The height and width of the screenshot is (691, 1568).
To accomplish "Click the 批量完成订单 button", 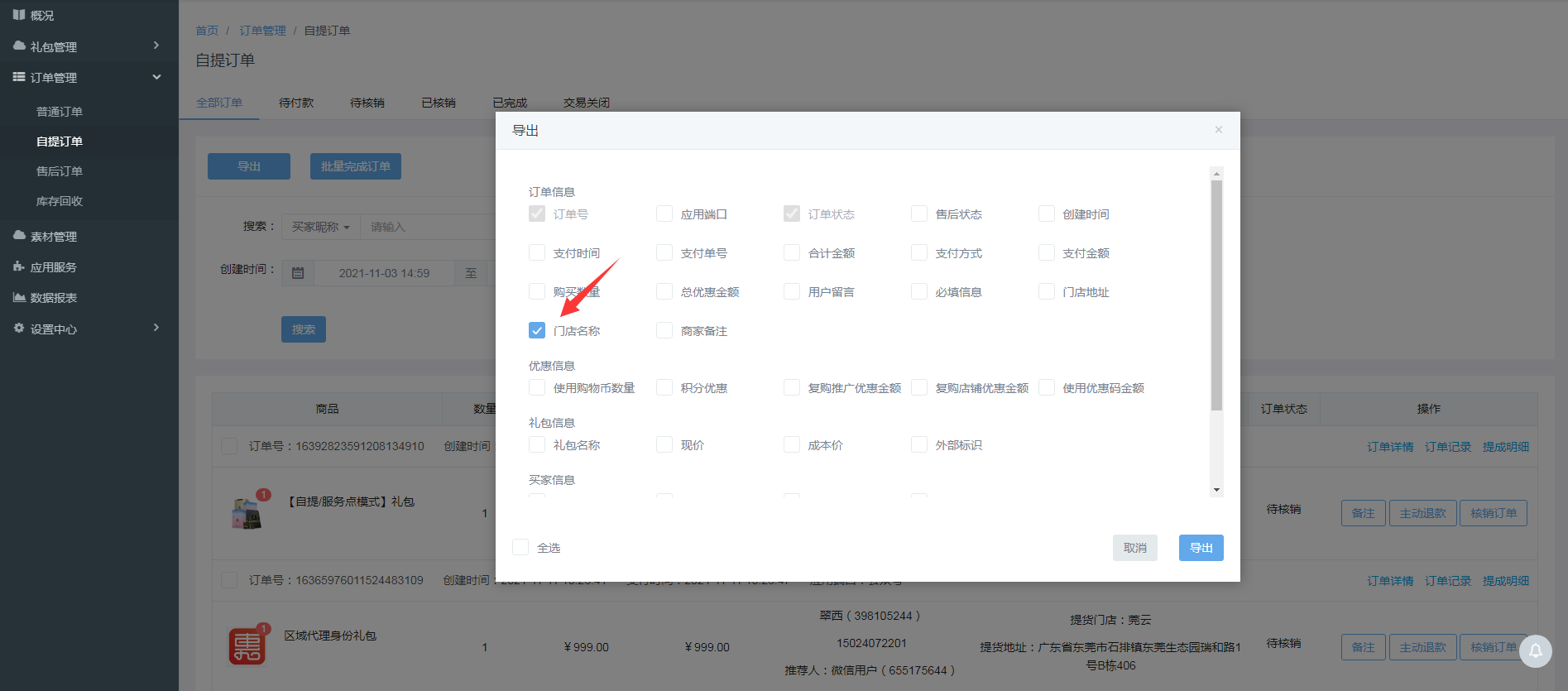I will (x=356, y=166).
